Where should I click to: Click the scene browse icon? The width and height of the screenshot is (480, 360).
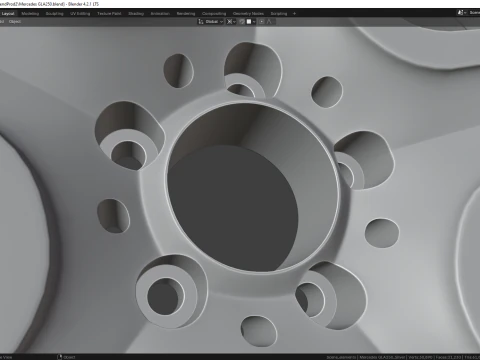click(x=462, y=13)
